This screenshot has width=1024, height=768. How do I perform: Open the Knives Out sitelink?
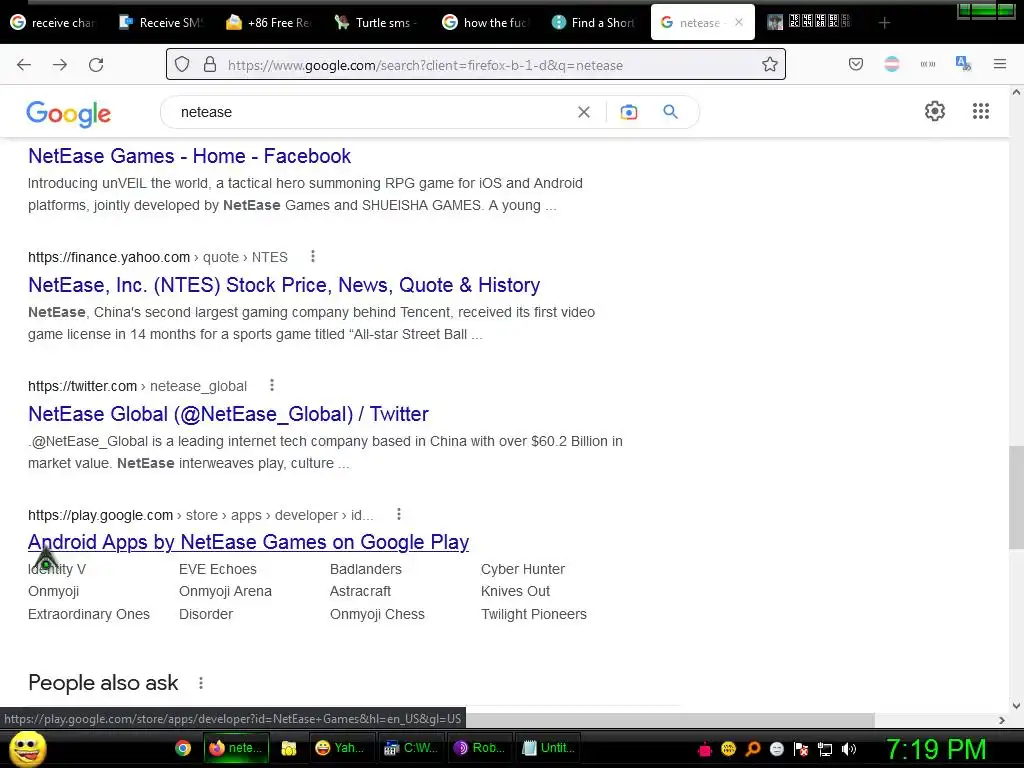(x=515, y=591)
